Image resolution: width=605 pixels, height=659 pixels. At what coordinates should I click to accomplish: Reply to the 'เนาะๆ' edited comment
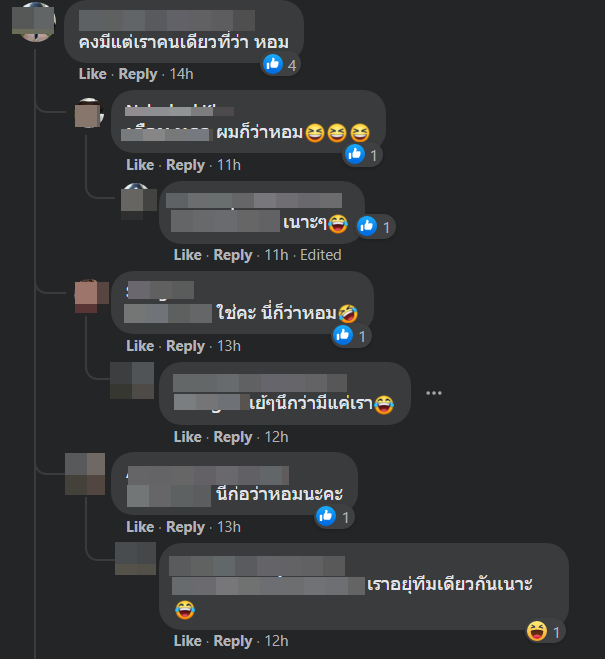click(x=233, y=255)
